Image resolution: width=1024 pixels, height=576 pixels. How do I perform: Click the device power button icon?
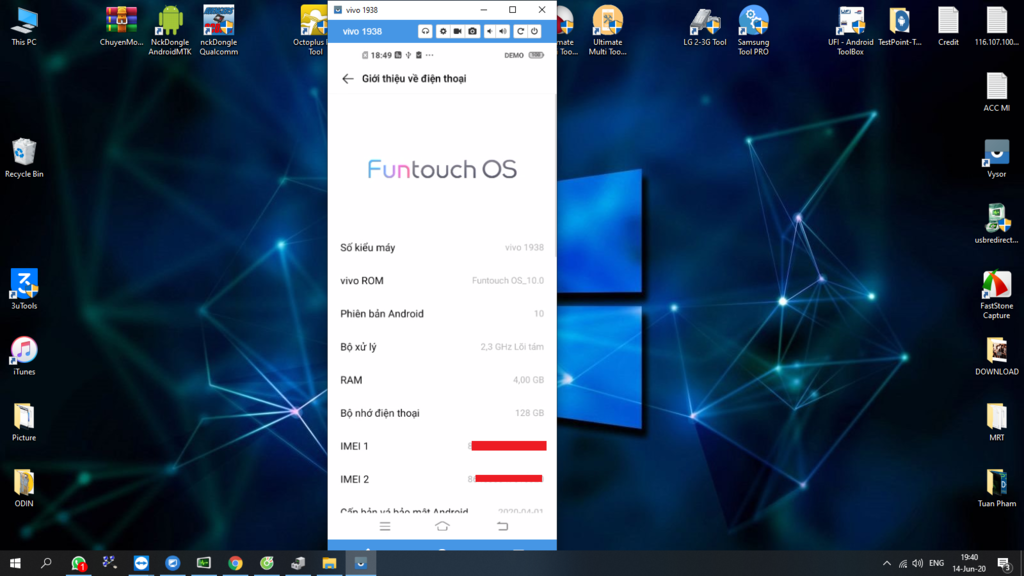(534, 31)
